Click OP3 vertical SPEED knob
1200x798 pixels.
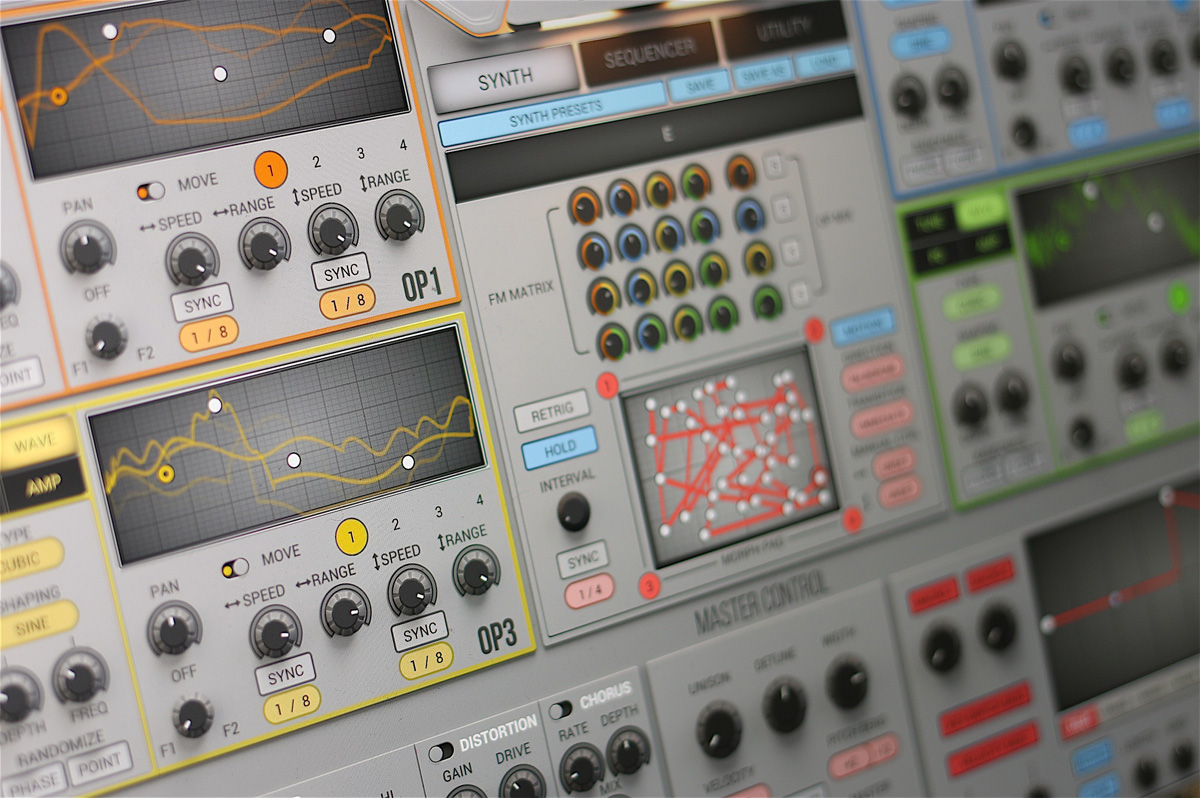coord(412,590)
